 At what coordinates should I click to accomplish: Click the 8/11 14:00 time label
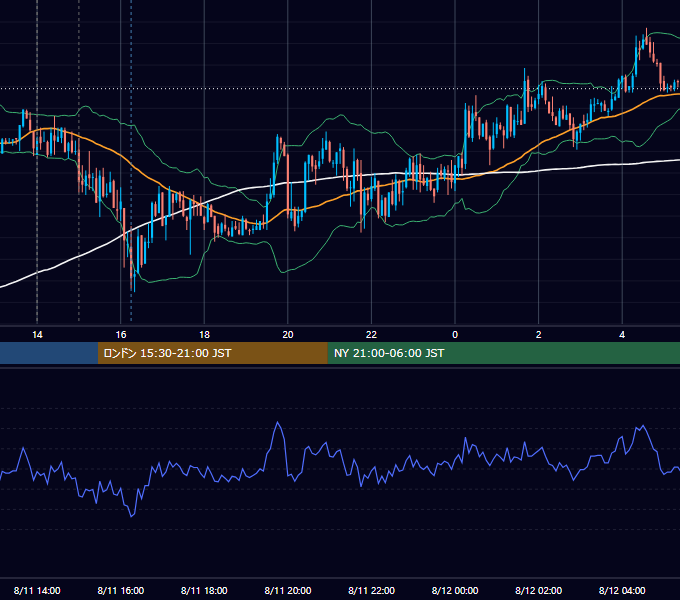pos(37,590)
